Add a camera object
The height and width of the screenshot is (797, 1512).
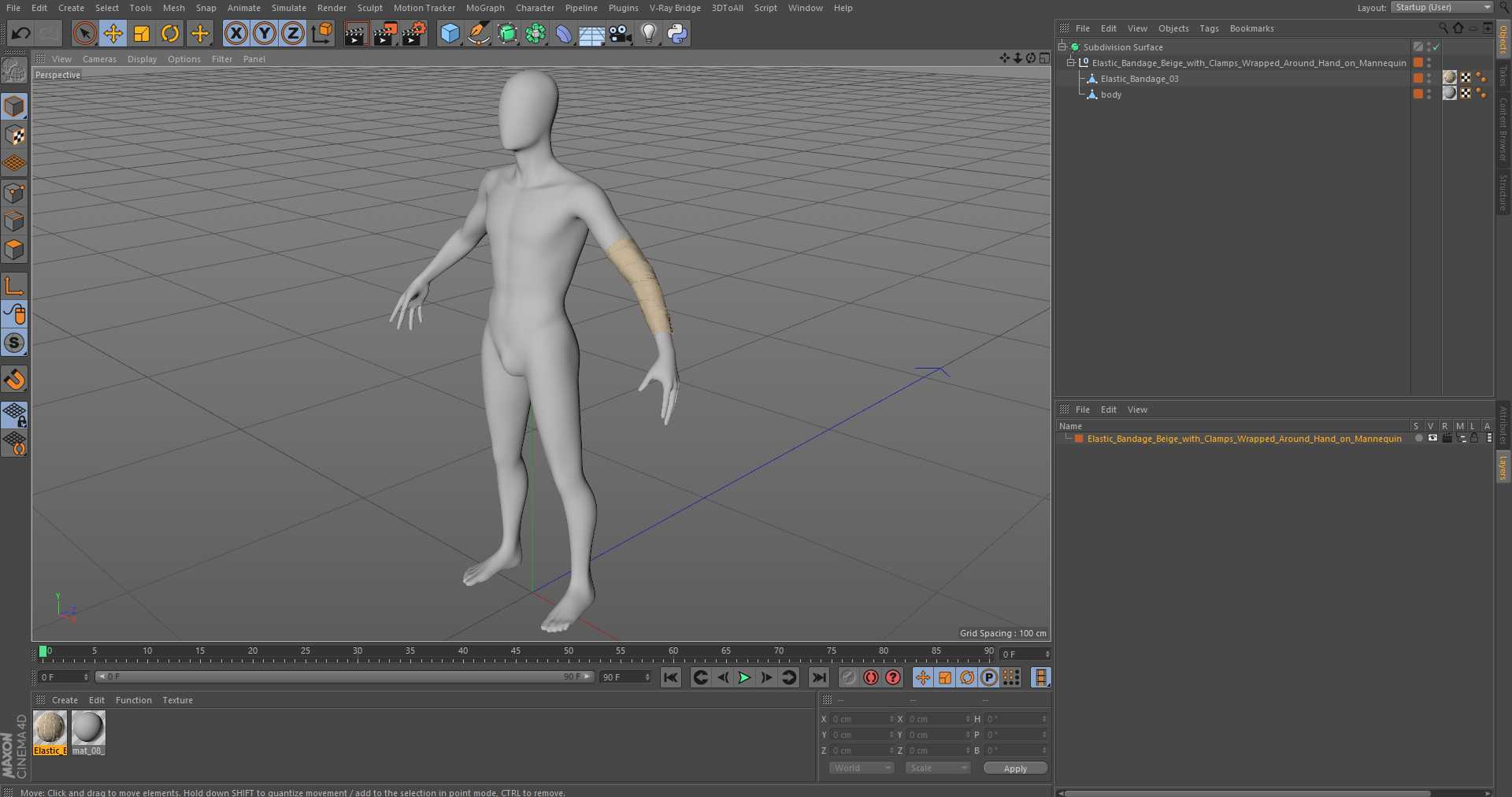(x=621, y=33)
